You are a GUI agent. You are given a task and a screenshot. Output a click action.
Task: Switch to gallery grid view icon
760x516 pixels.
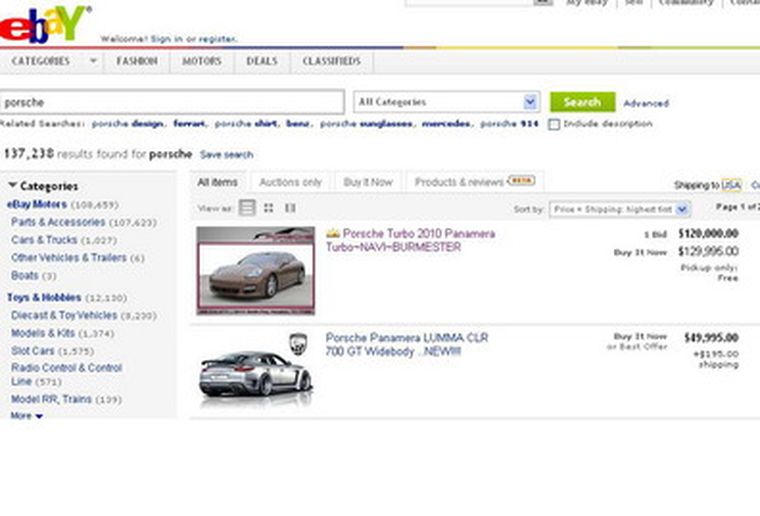point(269,208)
